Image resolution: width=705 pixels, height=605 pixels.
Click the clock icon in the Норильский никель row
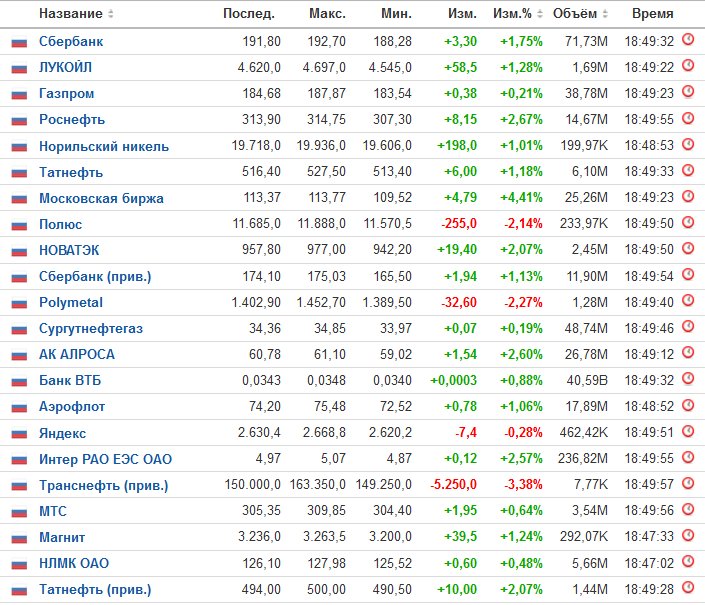coord(688,144)
